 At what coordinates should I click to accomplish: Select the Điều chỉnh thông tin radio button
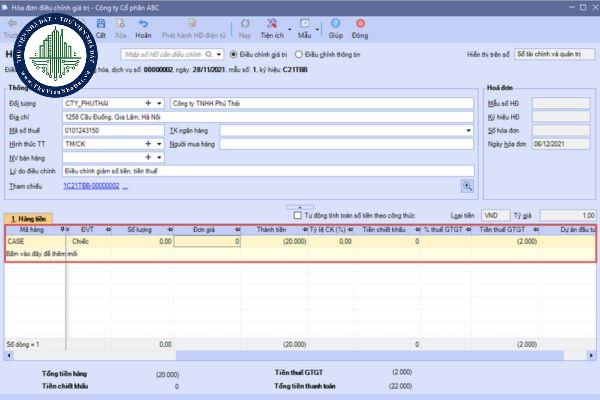pos(297,53)
